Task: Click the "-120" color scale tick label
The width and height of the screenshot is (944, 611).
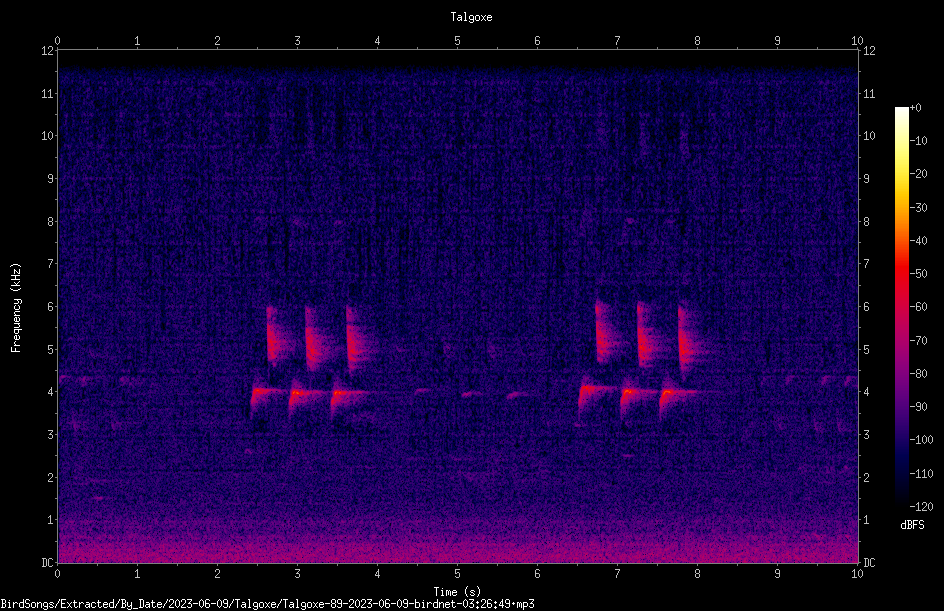Action: 921,507
